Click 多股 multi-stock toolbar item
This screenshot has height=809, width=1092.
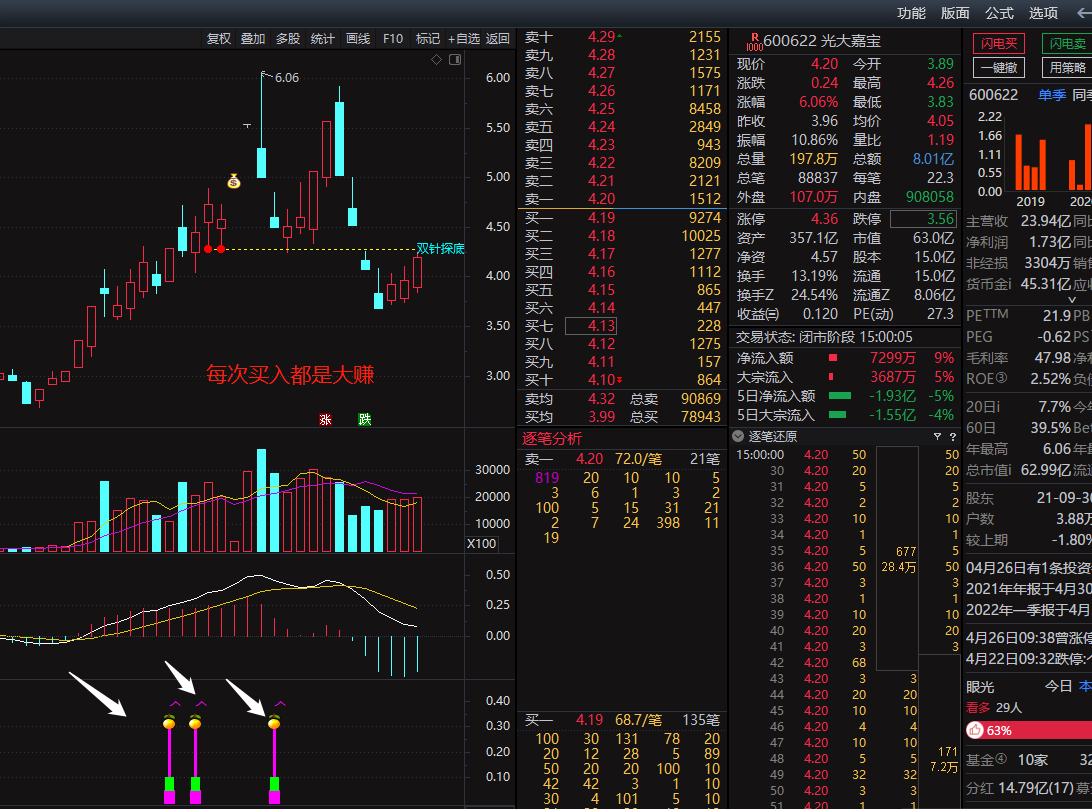click(x=288, y=38)
